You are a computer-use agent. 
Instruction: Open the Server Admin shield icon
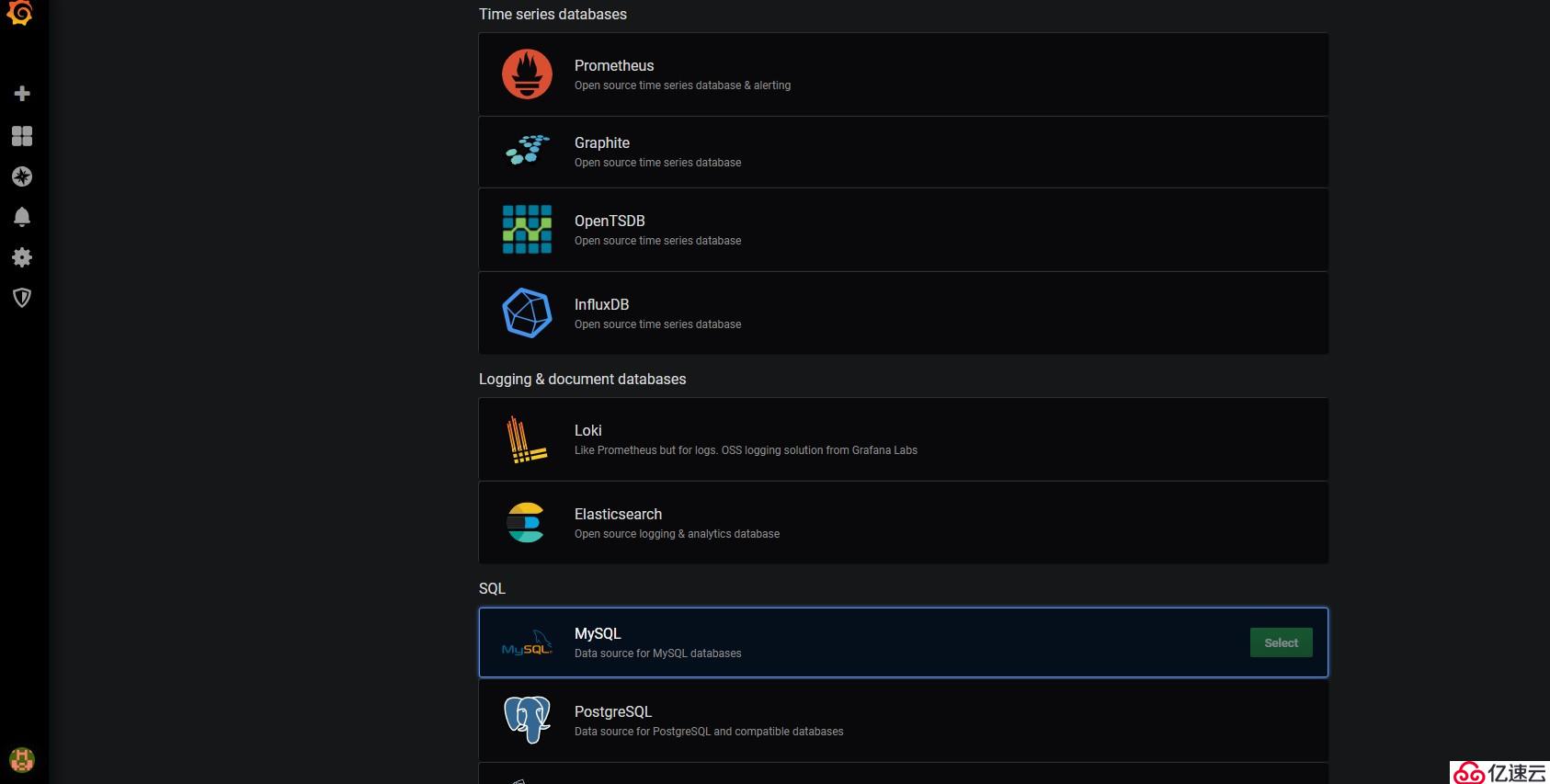click(x=22, y=298)
